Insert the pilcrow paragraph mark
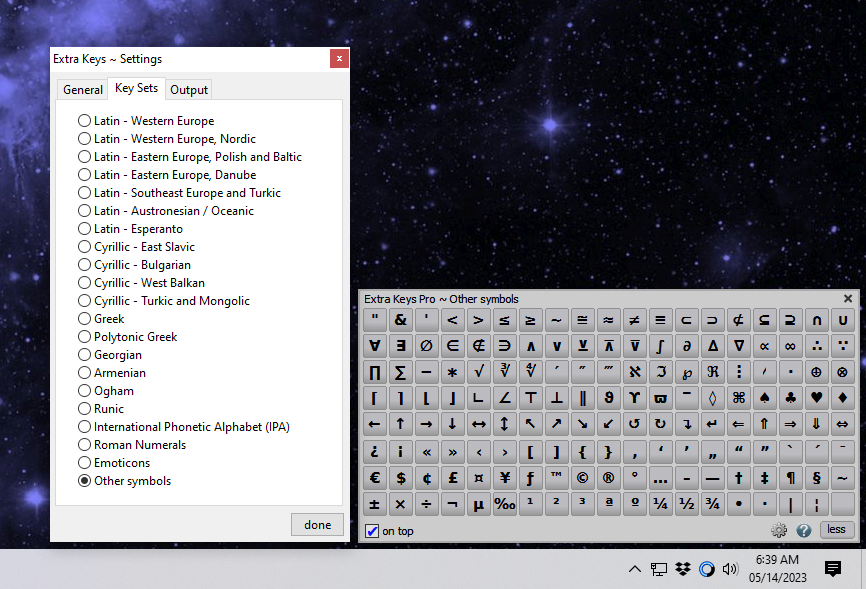The image size is (866, 589). [x=790, y=478]
